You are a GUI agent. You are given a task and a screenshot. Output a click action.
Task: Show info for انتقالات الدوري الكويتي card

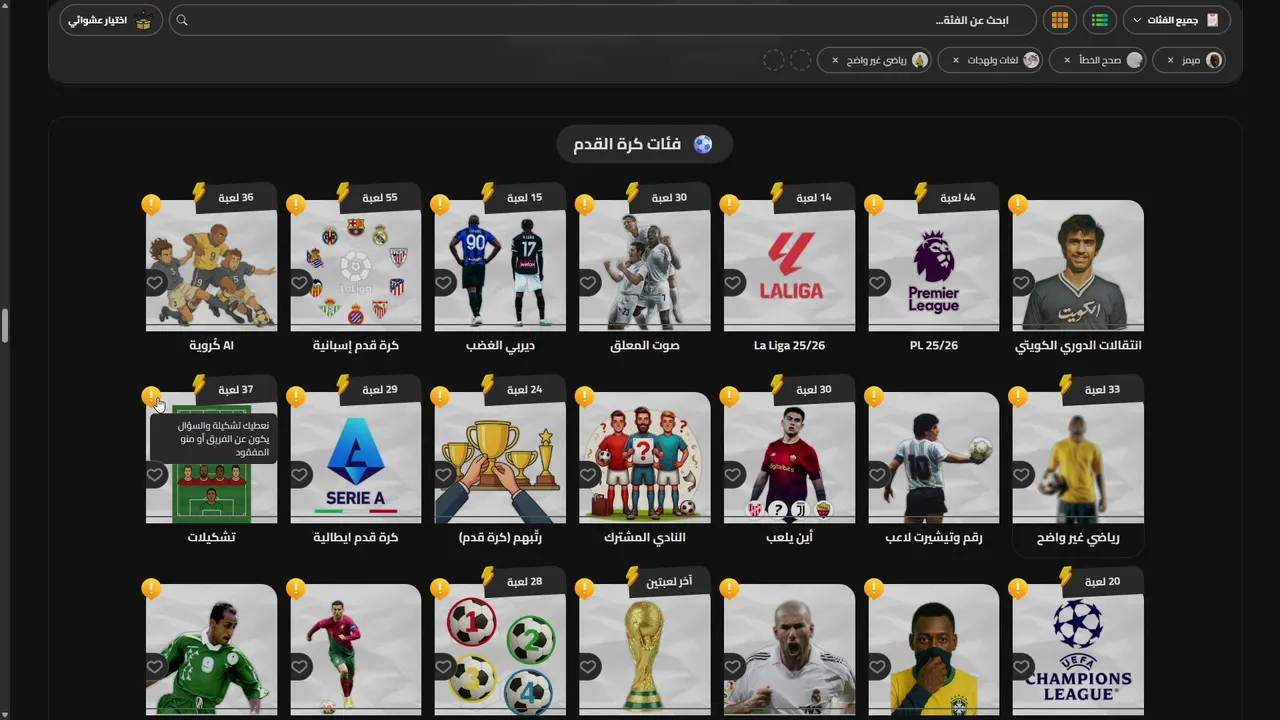1018,205
